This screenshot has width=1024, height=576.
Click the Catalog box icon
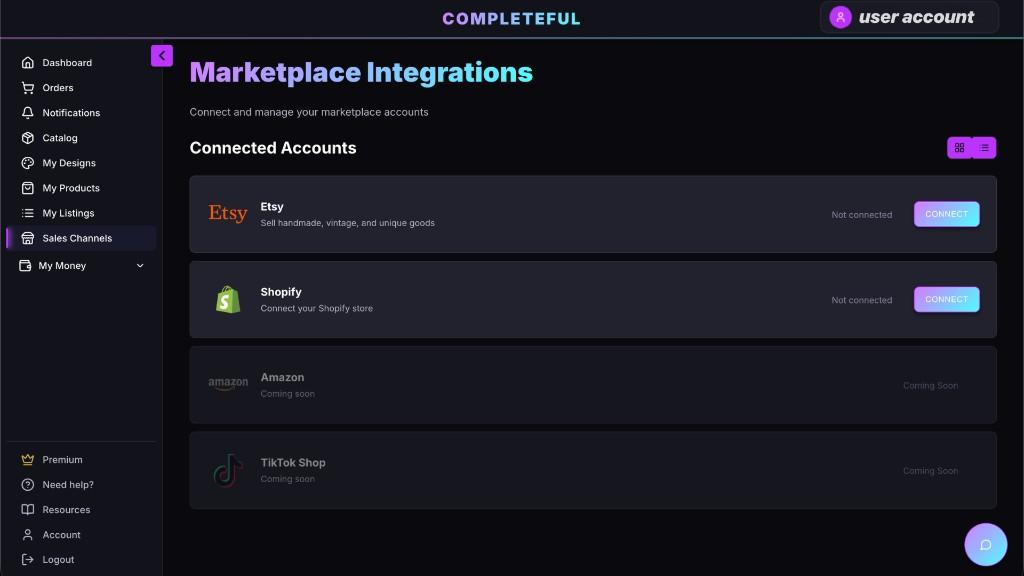tap(27, 137)
